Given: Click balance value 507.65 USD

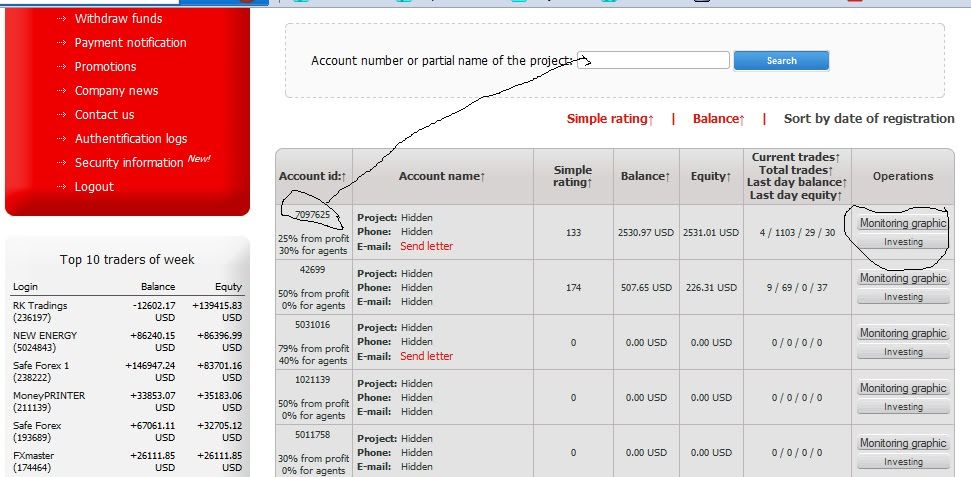Looking at the screenshot, I should (x=646, y=288).
